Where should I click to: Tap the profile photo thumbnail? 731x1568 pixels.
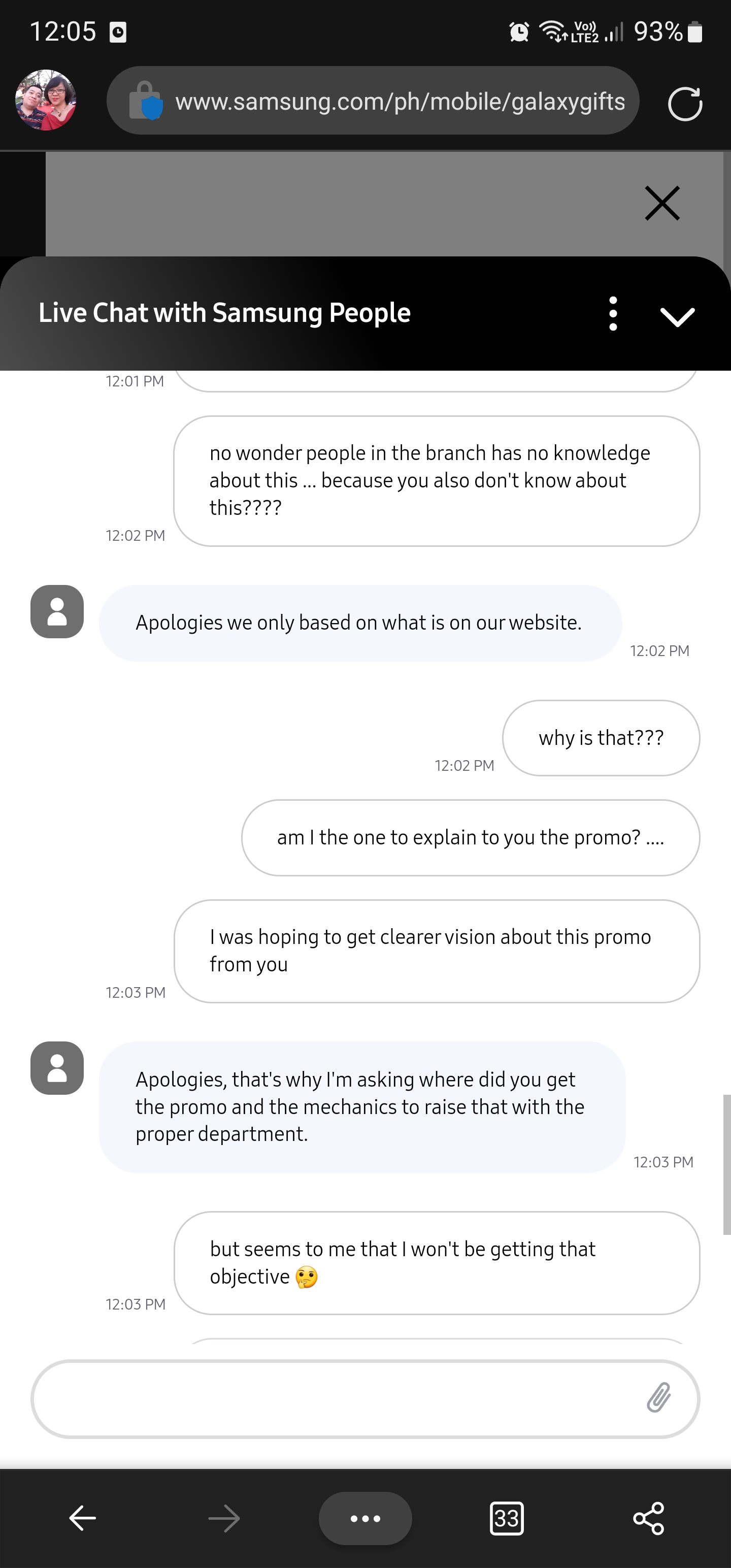tap(46, 101)
